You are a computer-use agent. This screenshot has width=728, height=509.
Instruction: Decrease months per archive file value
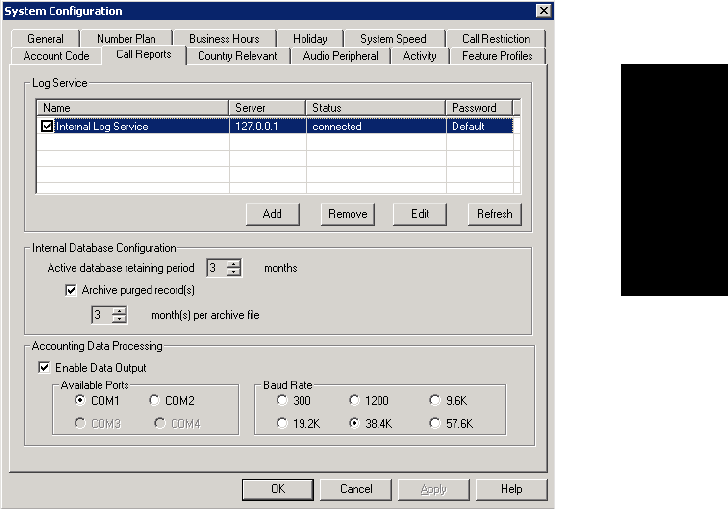pos(119,319)
